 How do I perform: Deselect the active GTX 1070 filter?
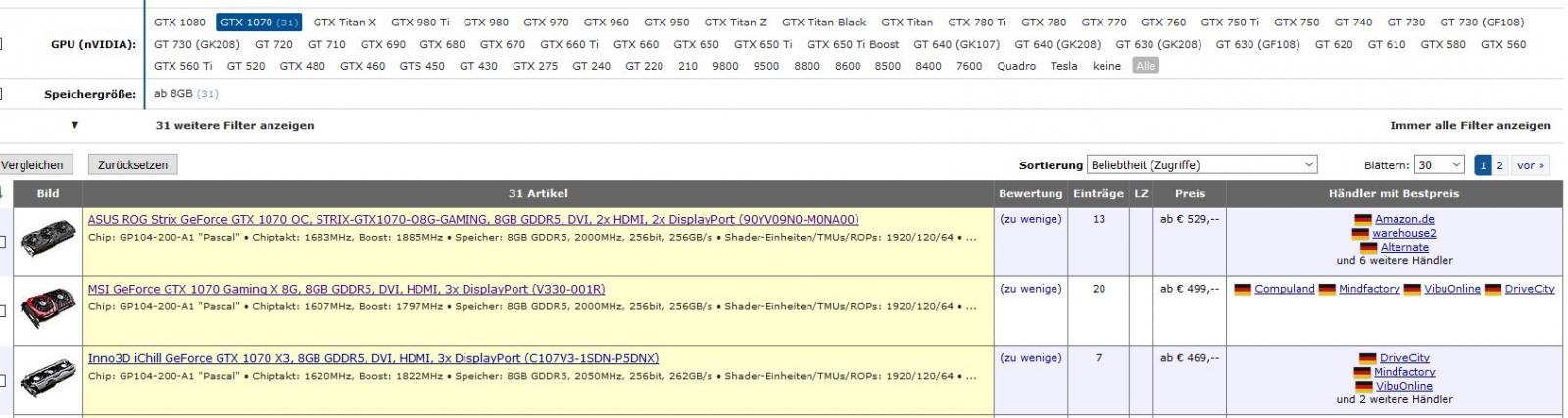point(259,23)
